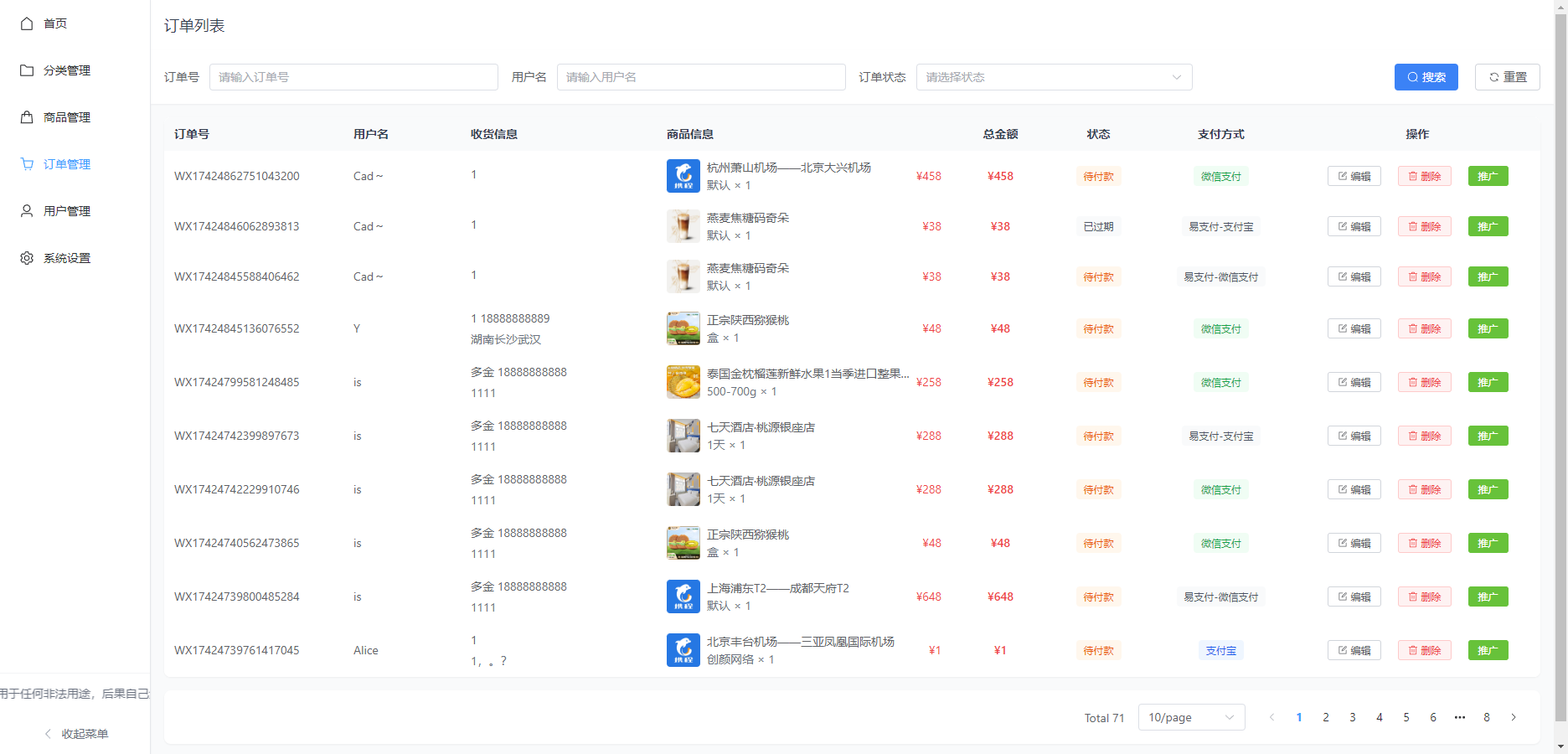Viewport: 1568px width, 754px height.
Task: Click inside the 订单号 input field
Action: pyautogui.click(x=353, y=76)
